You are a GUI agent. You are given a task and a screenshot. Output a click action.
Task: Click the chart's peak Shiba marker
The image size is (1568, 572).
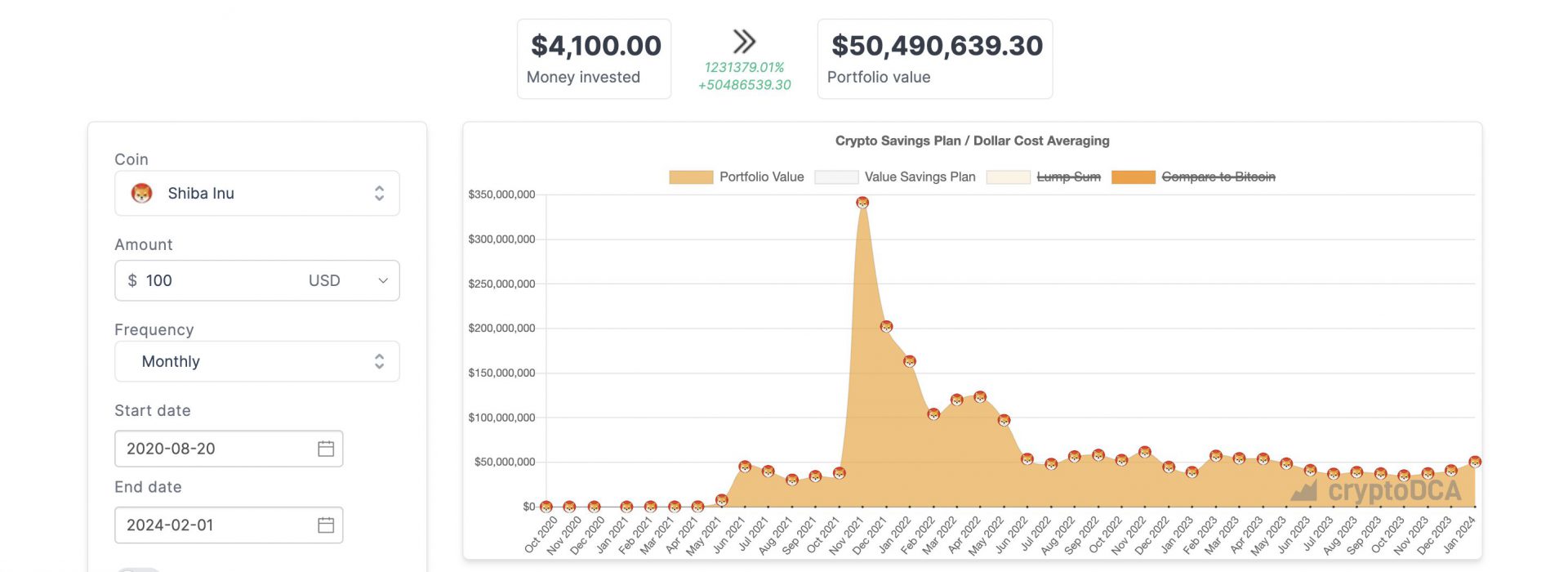pyautogui.click(x=862, y=203)
